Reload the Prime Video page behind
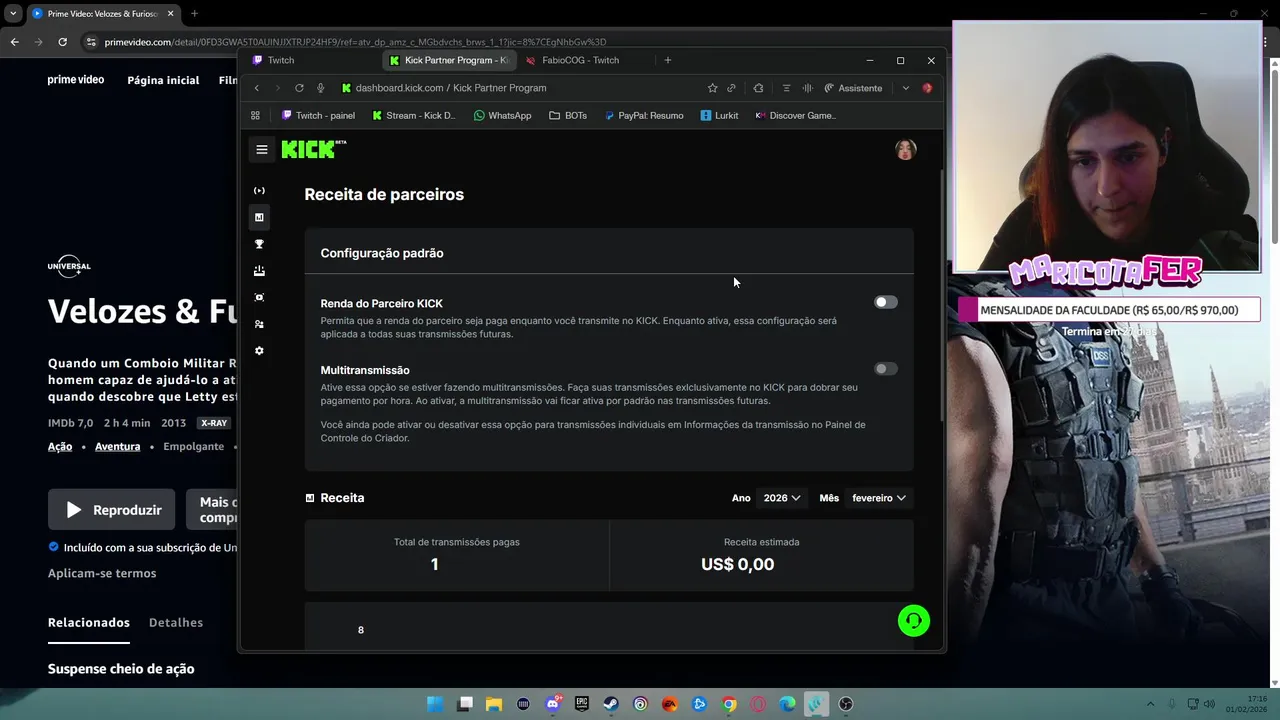The image size is (1280, 720). 62,42
